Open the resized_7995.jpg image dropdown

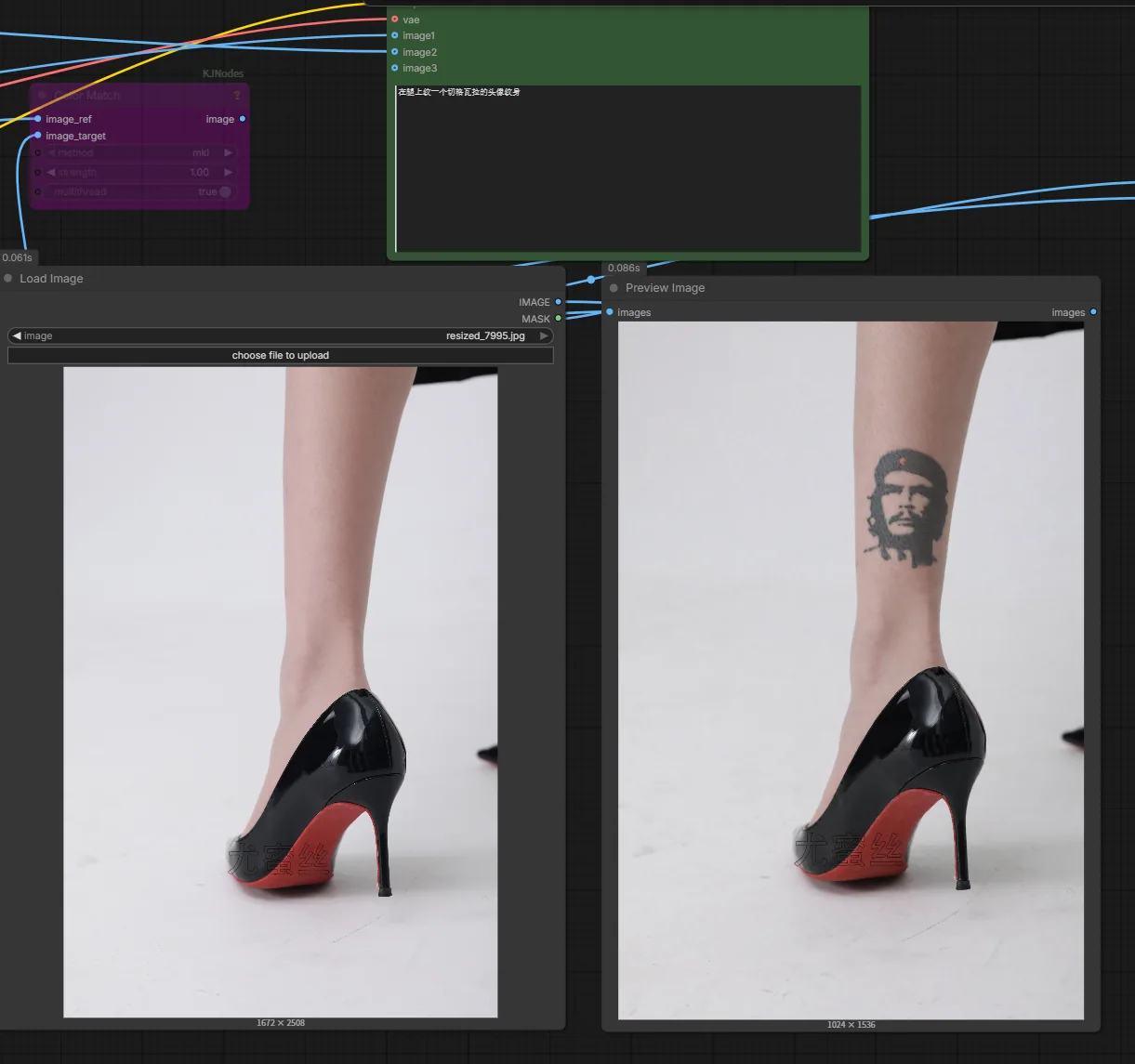tap(280, 335)
